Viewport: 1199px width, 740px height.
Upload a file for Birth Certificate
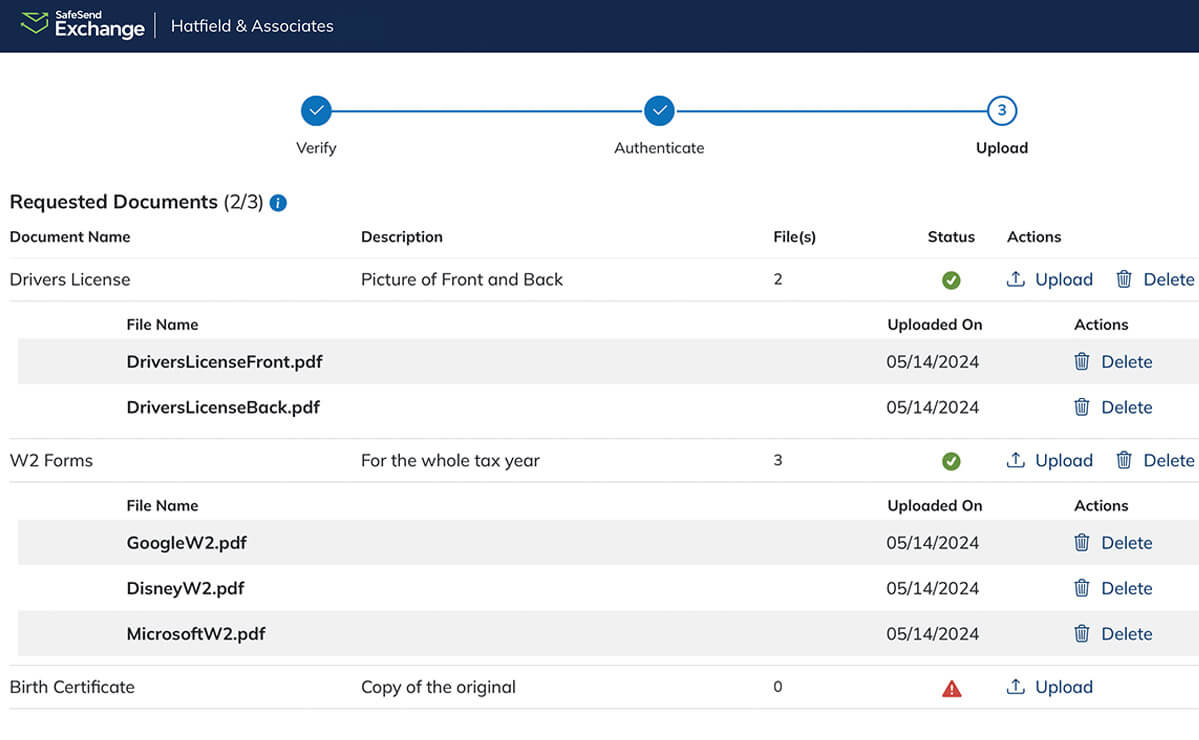point(1050,687)
